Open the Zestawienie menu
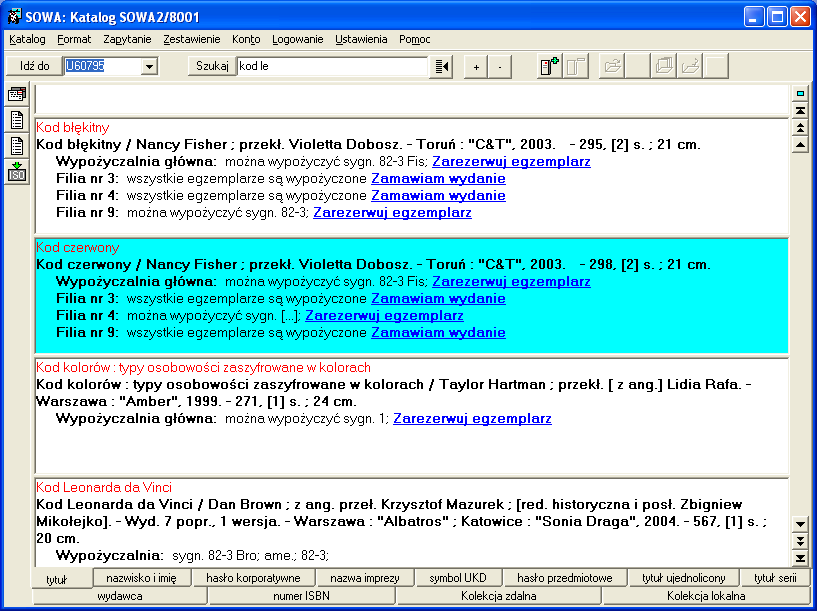The width and height of the screenshot is (817, 611). coord(192,39)
